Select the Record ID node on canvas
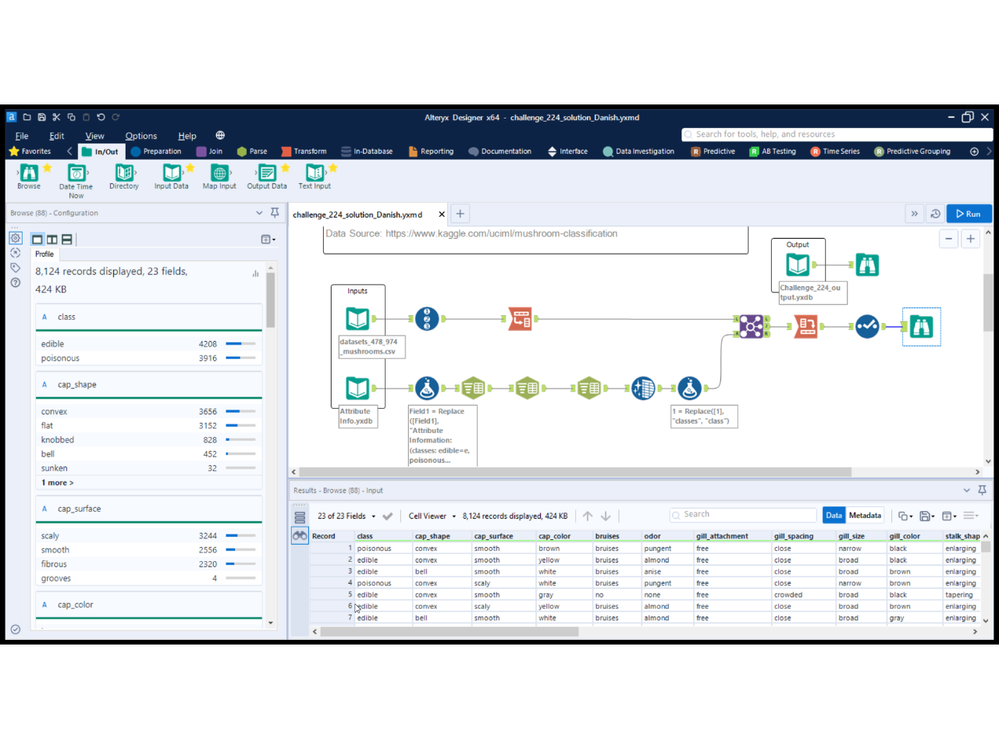 pyautogui.click(x=427, y=318)
